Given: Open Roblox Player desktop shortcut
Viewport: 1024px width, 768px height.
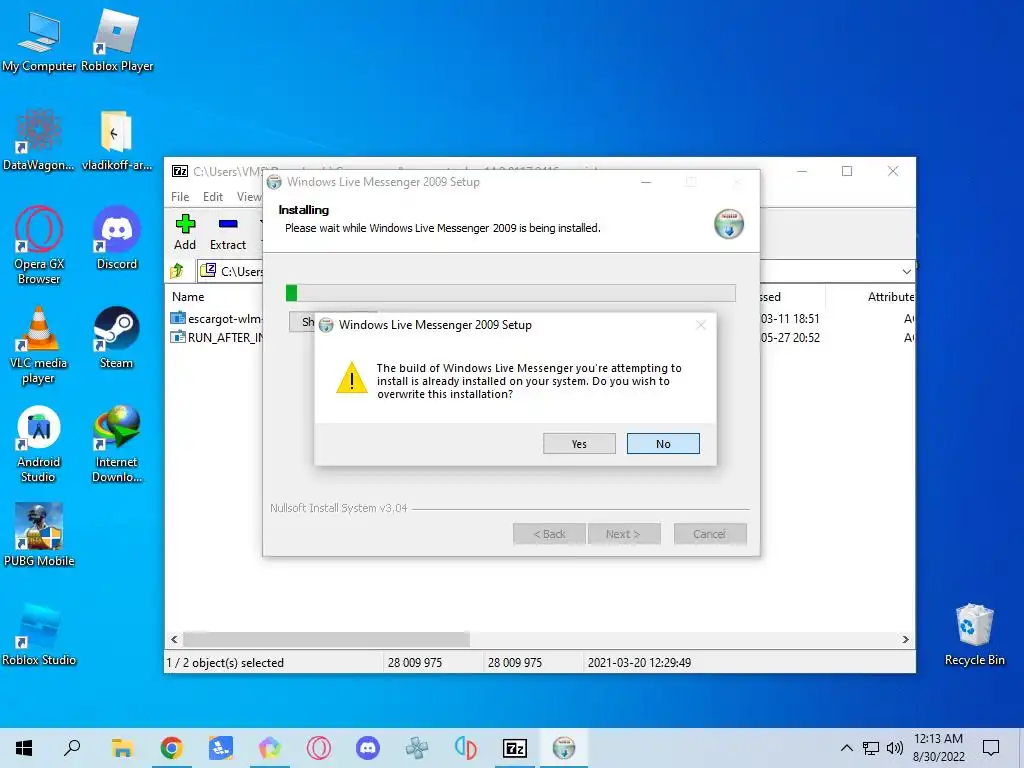Looking at the screenshot, I should point(117,41).
